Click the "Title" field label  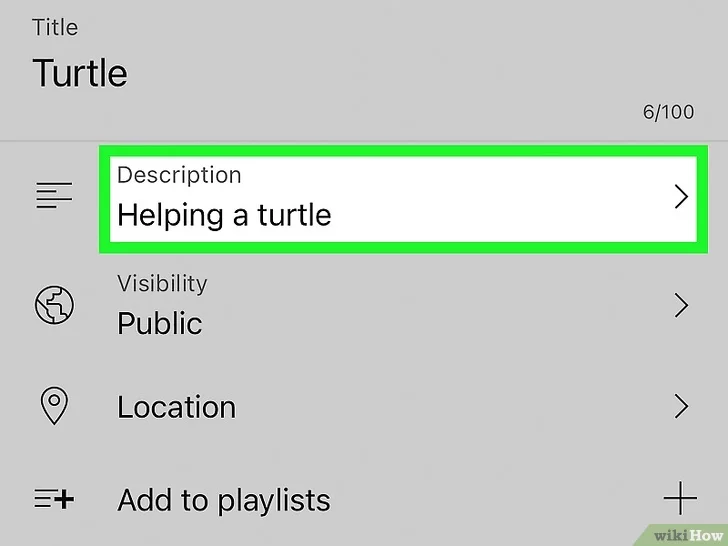[55, 27]
